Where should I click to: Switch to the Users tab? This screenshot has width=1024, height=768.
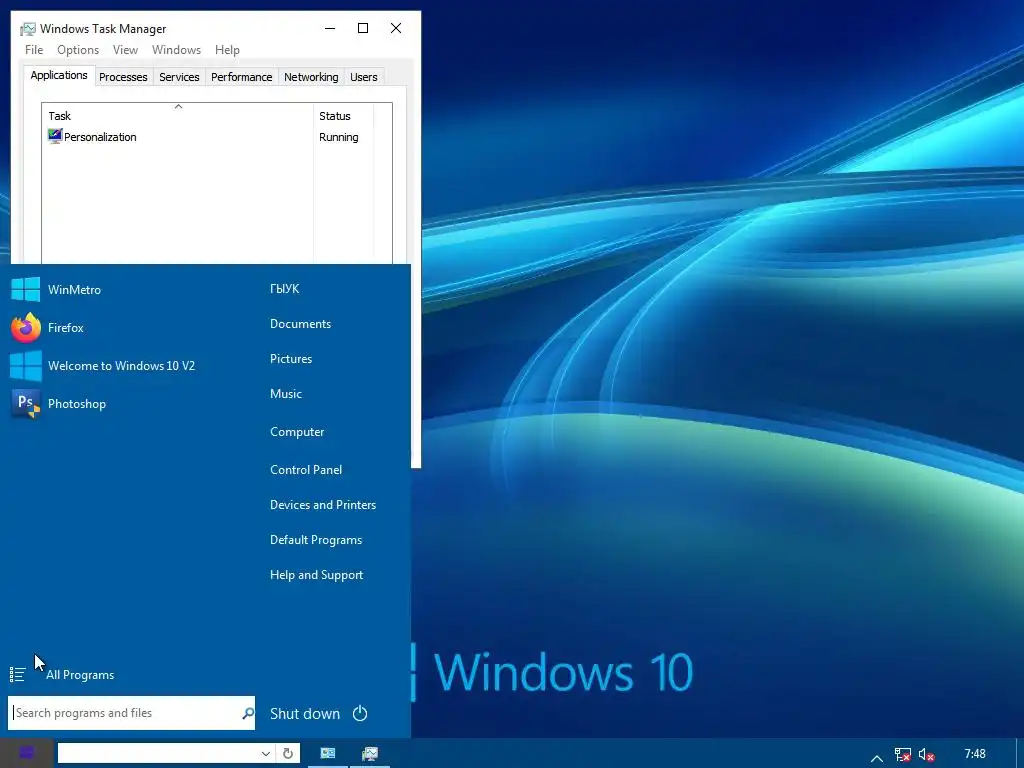click(364, 77)
